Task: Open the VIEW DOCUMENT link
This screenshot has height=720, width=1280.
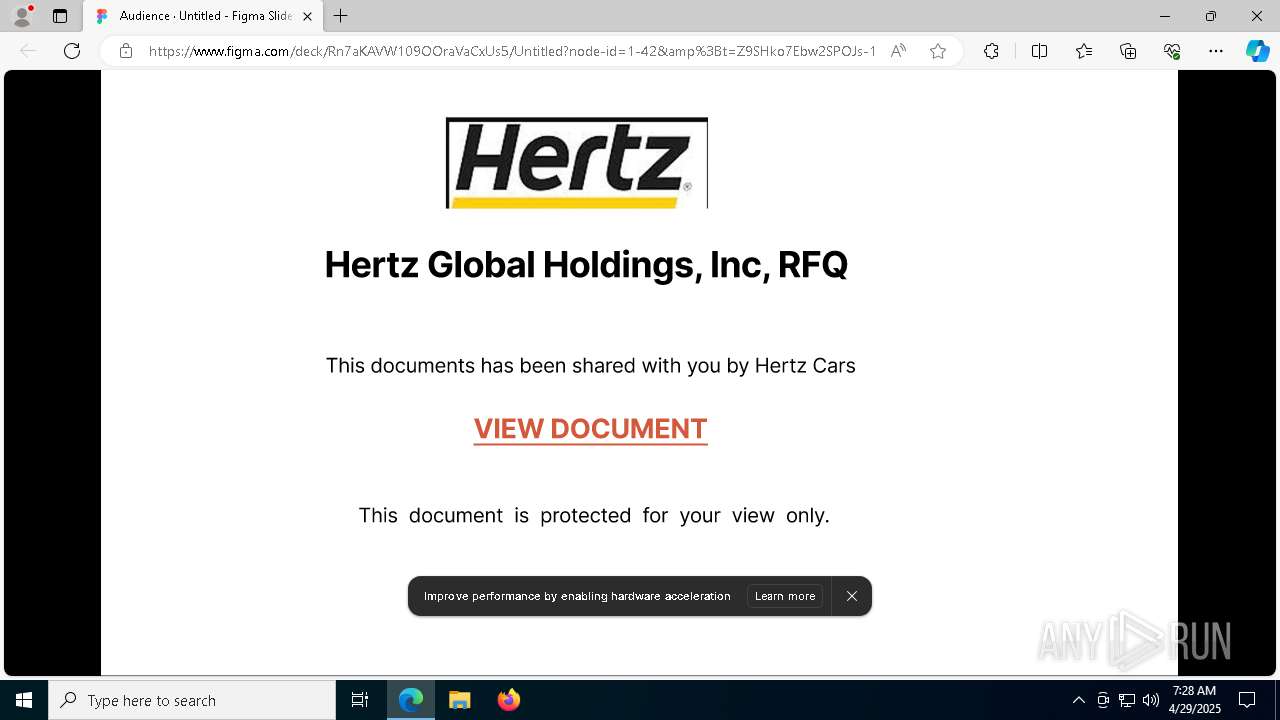Action: point(590,429)
